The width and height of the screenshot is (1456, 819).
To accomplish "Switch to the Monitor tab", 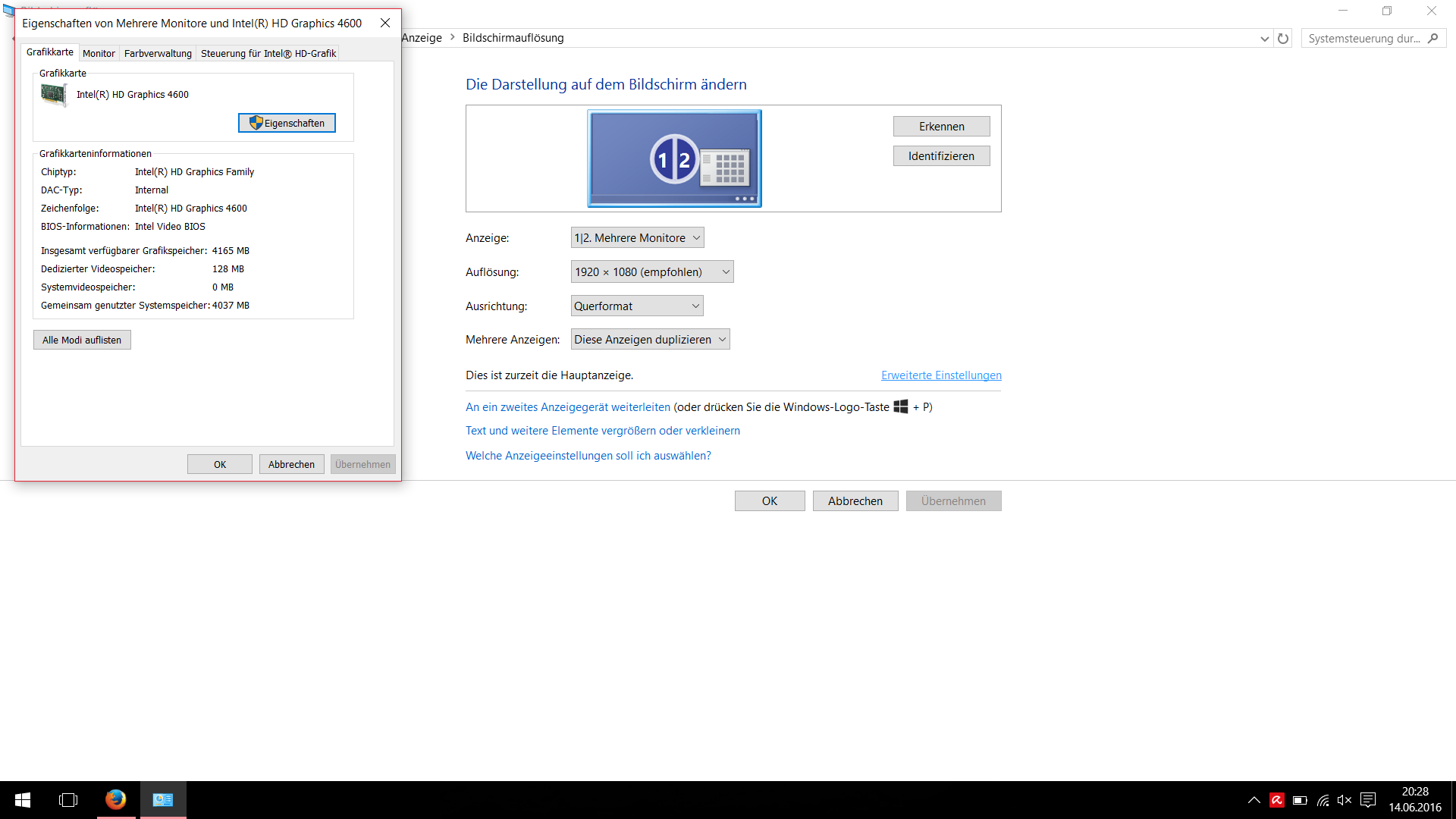I will [x=99, y=53].
